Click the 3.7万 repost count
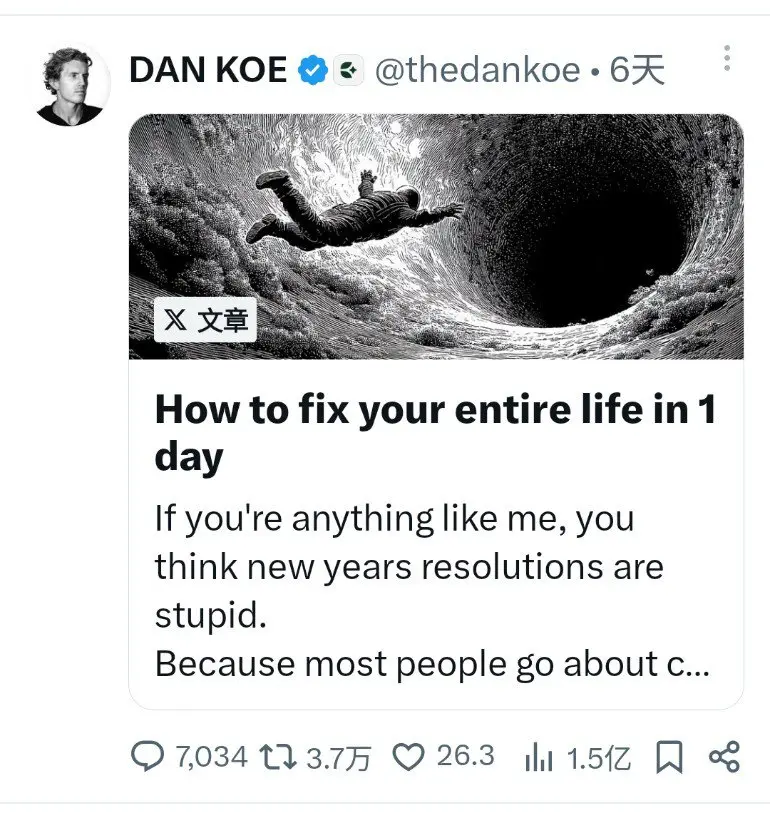The height and width of the screenshot is (826, 770). tap(339, 759)
